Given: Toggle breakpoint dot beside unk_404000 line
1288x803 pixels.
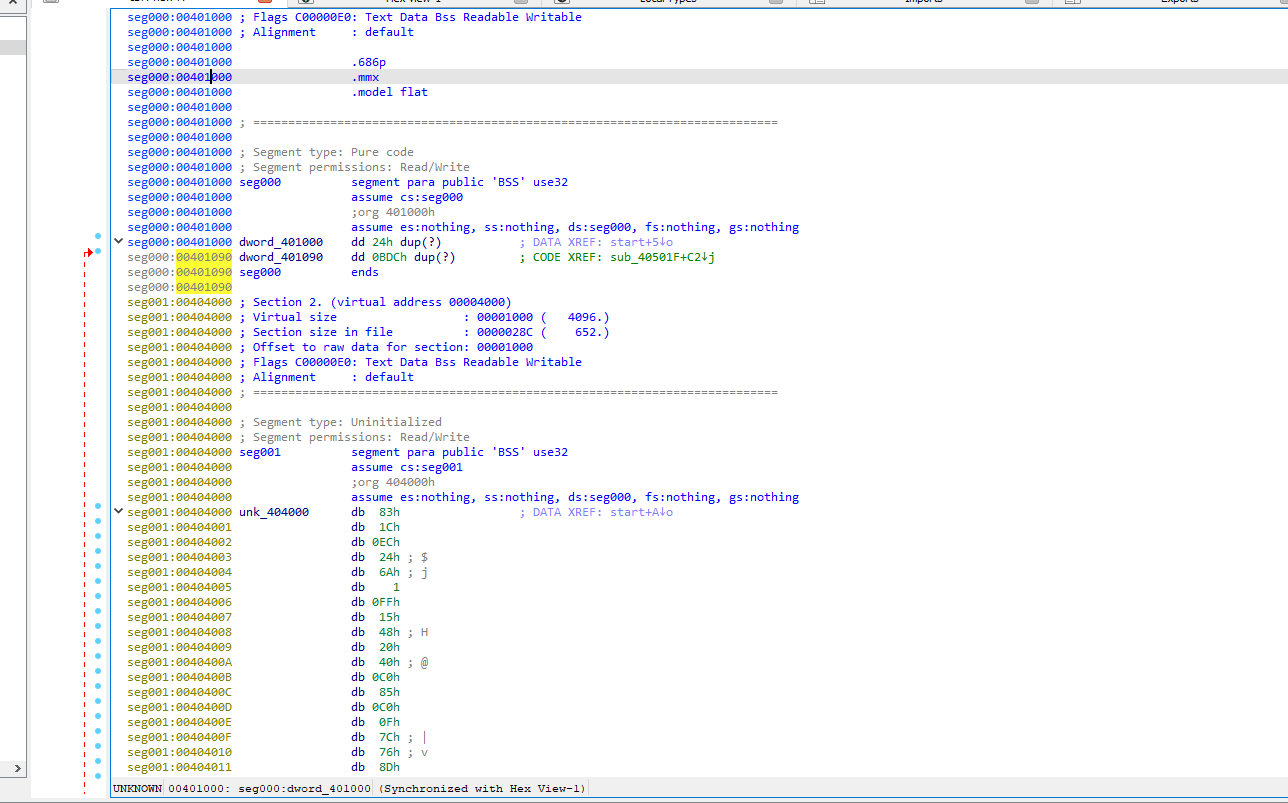Looking at the screenshot, I should [x=98, y=506].
